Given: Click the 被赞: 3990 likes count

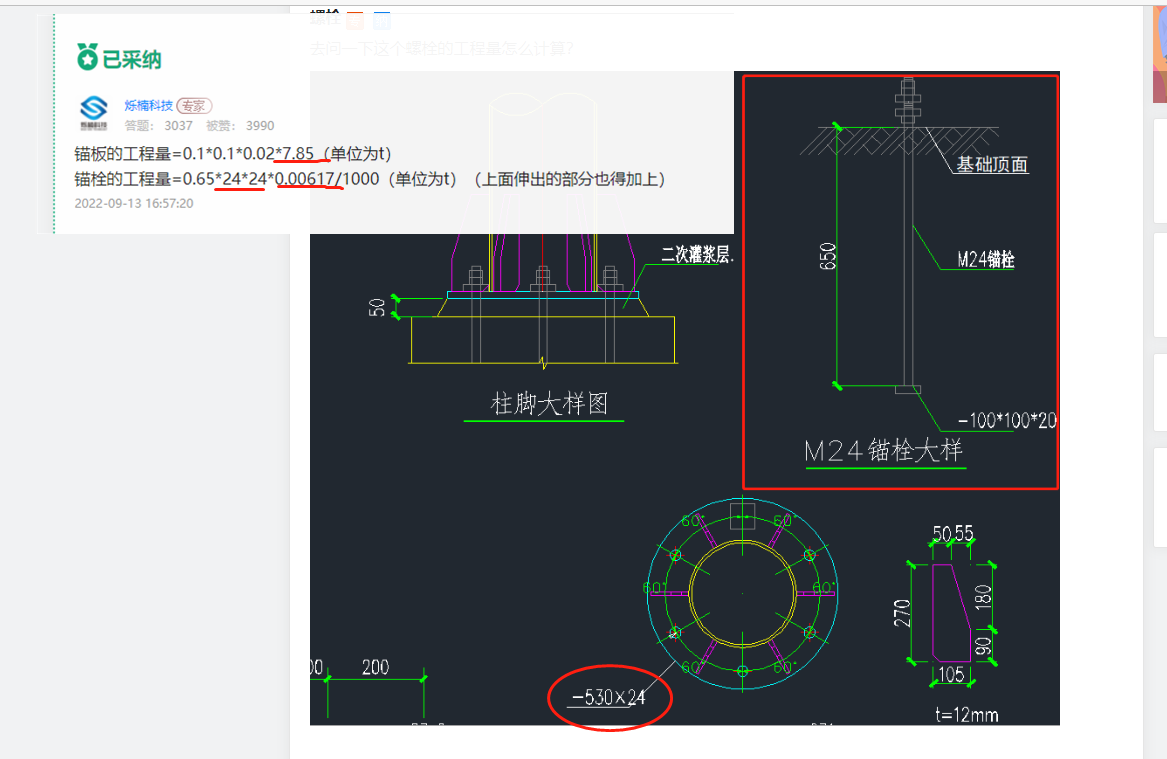Looking at the screenshot, I should click(240, 126).
